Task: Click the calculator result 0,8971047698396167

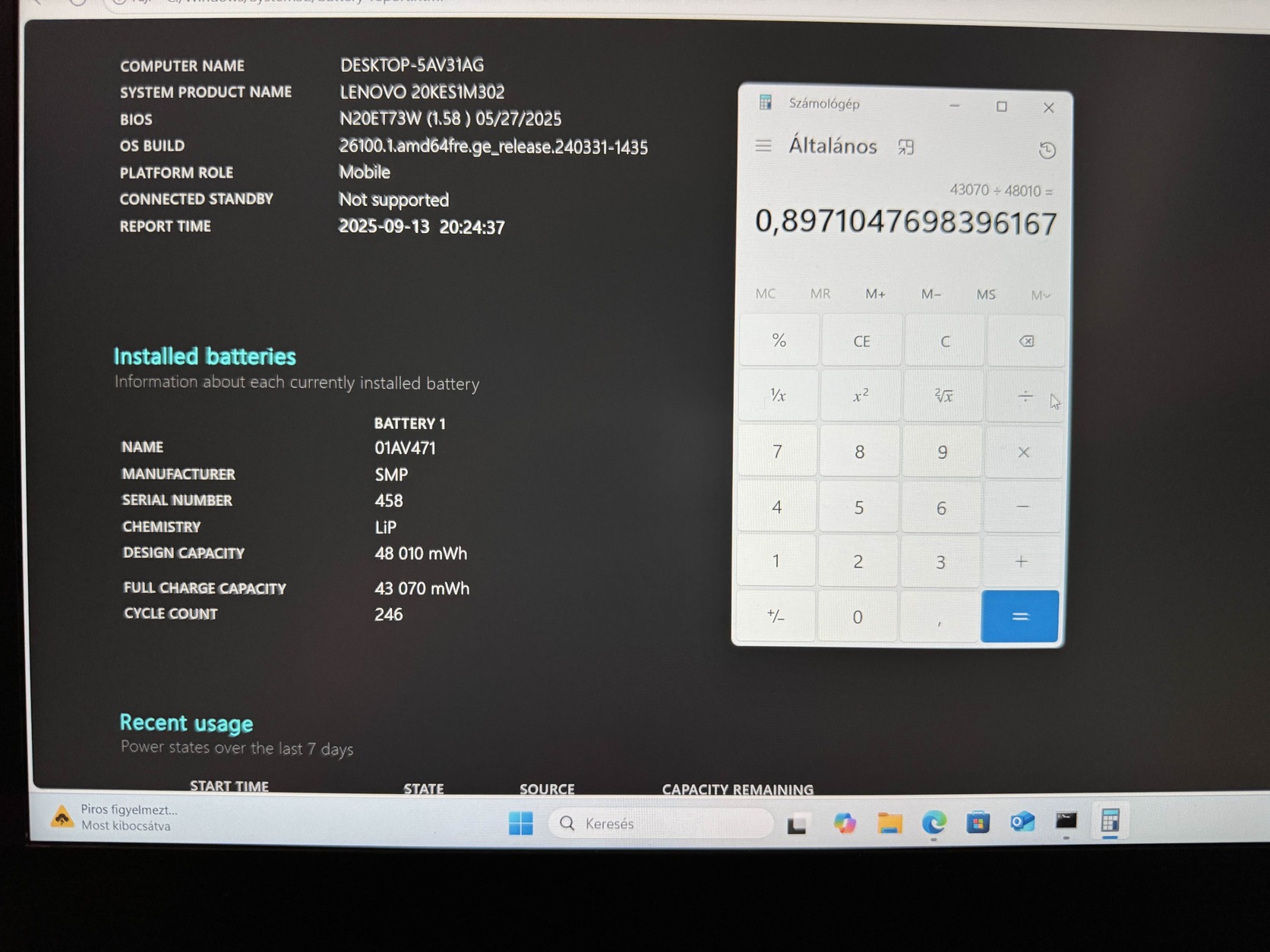Action: point(905,222)
